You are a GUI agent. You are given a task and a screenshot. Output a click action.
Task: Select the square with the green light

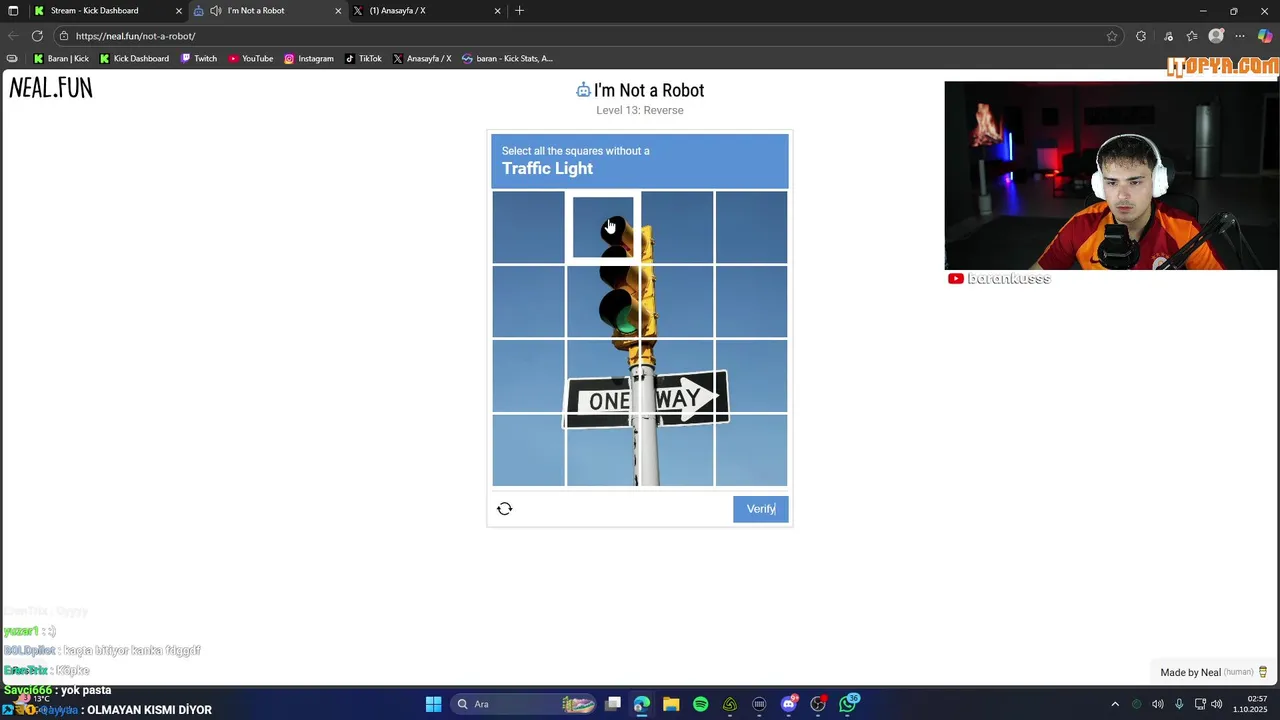(x=603, y=301)
